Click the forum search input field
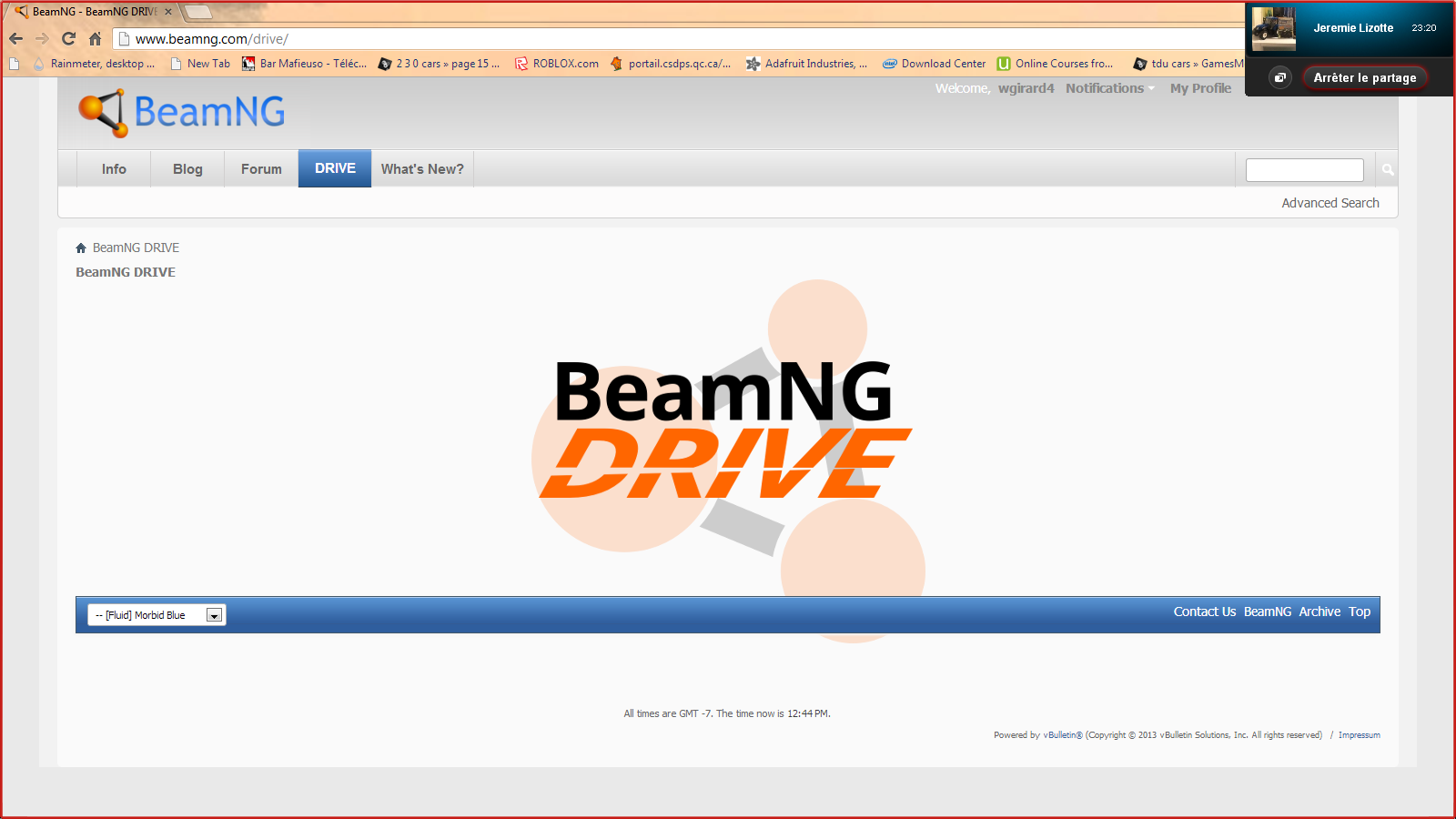Screen dimensions: 1456x819 [1304, 170]
